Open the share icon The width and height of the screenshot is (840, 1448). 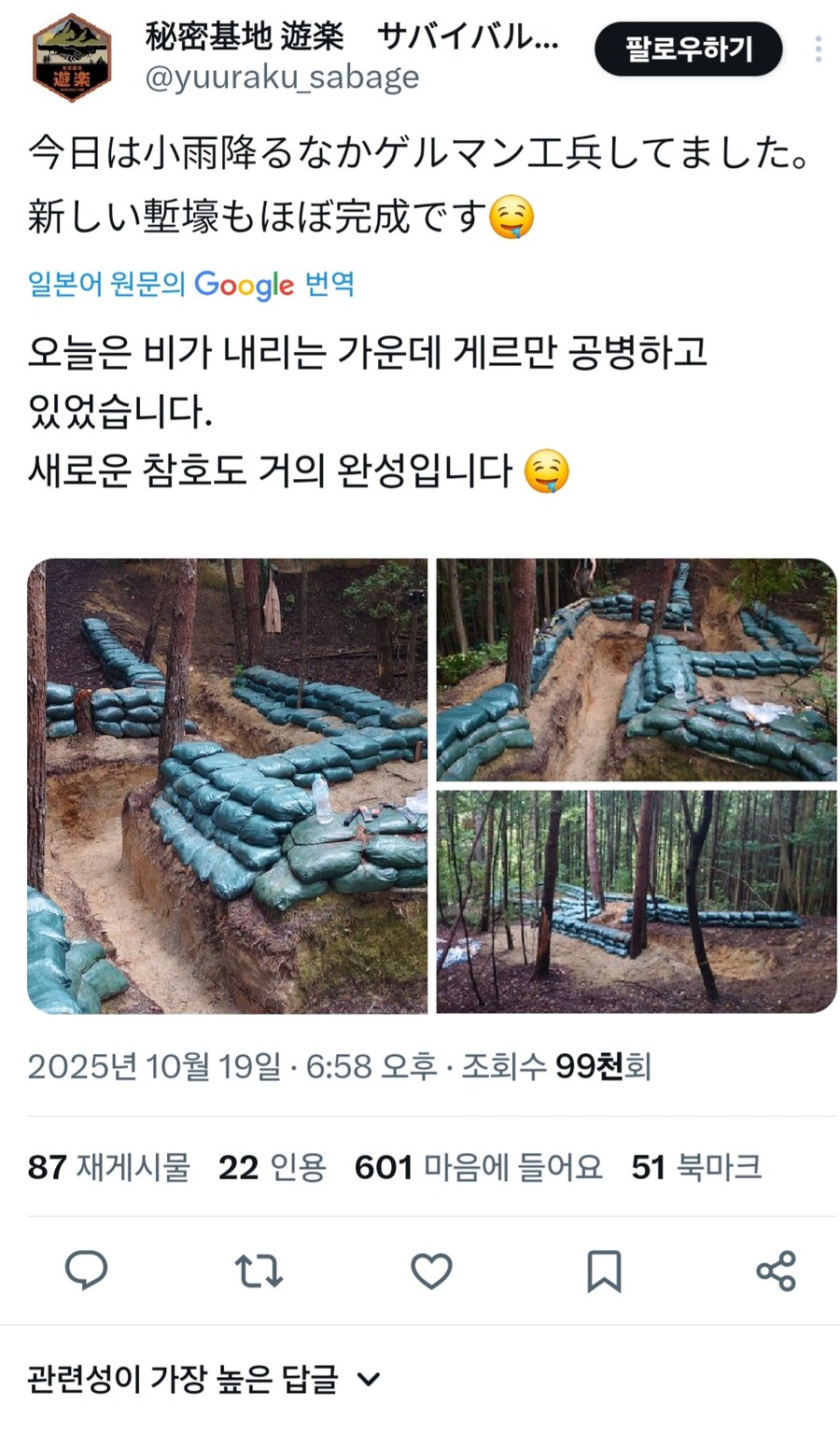click(776, 1271)
